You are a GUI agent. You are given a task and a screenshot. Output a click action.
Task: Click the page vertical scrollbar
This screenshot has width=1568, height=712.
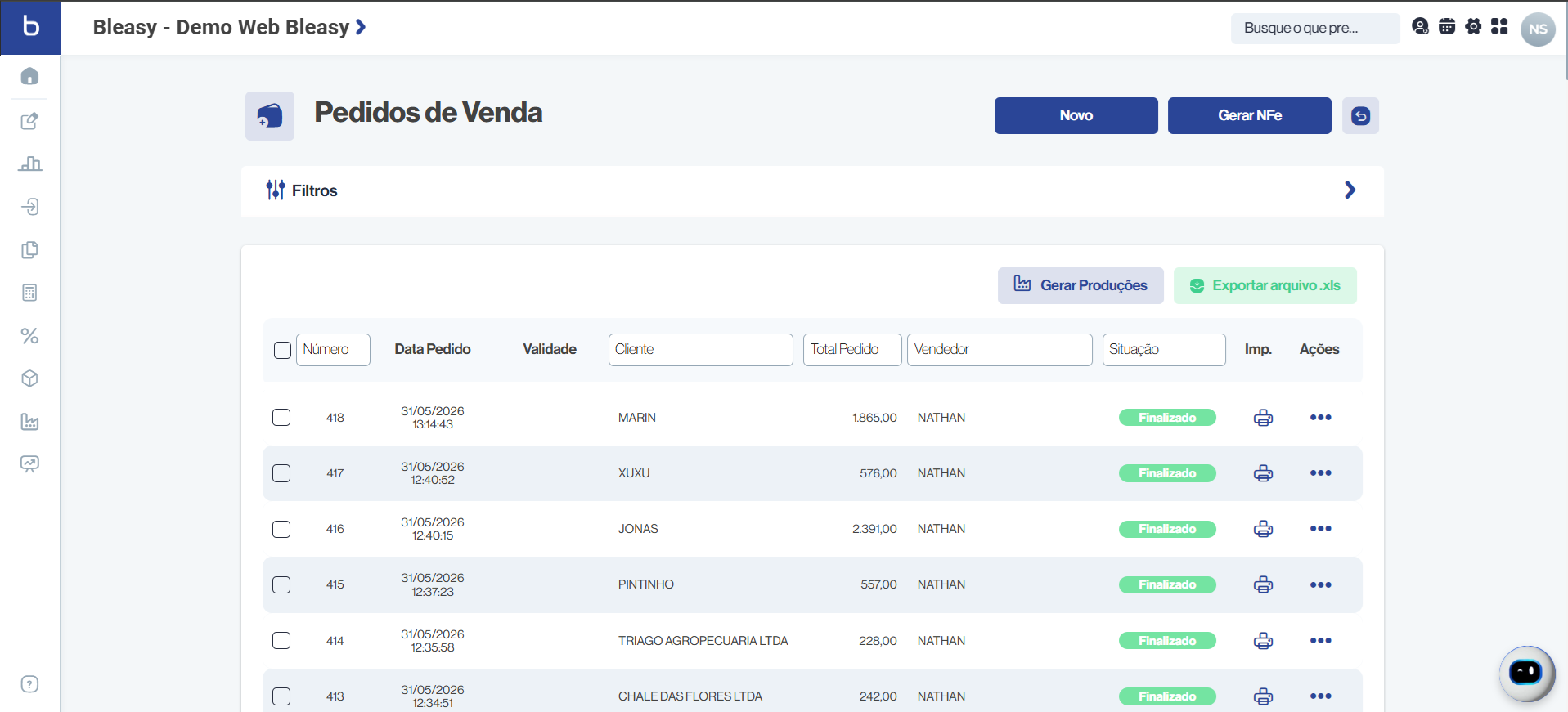[1565, 41]
